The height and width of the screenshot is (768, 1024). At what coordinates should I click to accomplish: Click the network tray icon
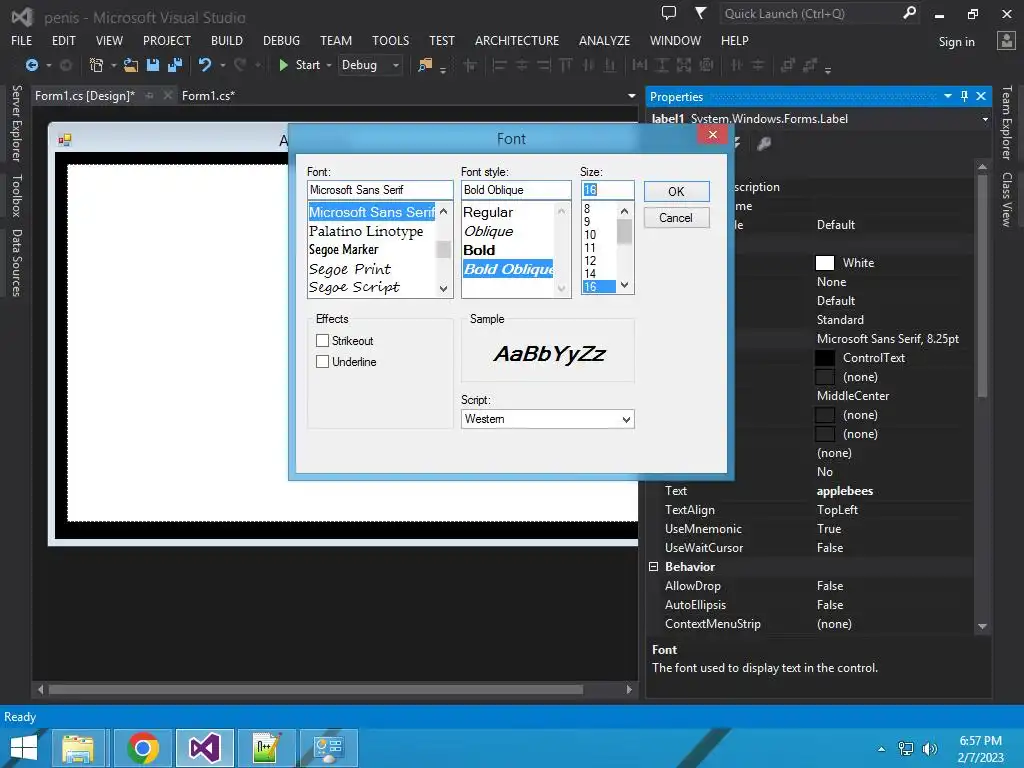pyautogui.click(x=906, y=748)
